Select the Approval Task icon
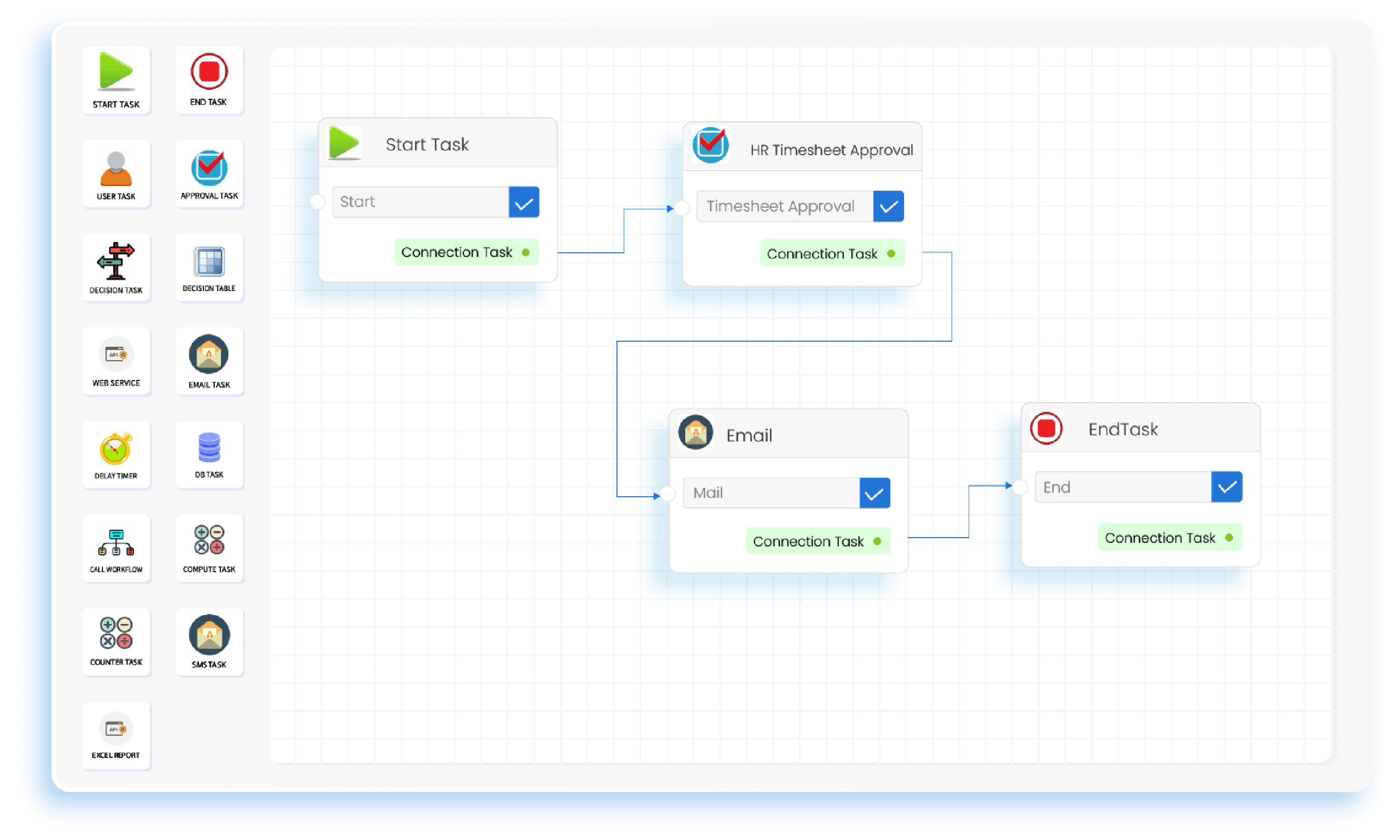The image size is (1400, 840). click(x=209, y=174)
